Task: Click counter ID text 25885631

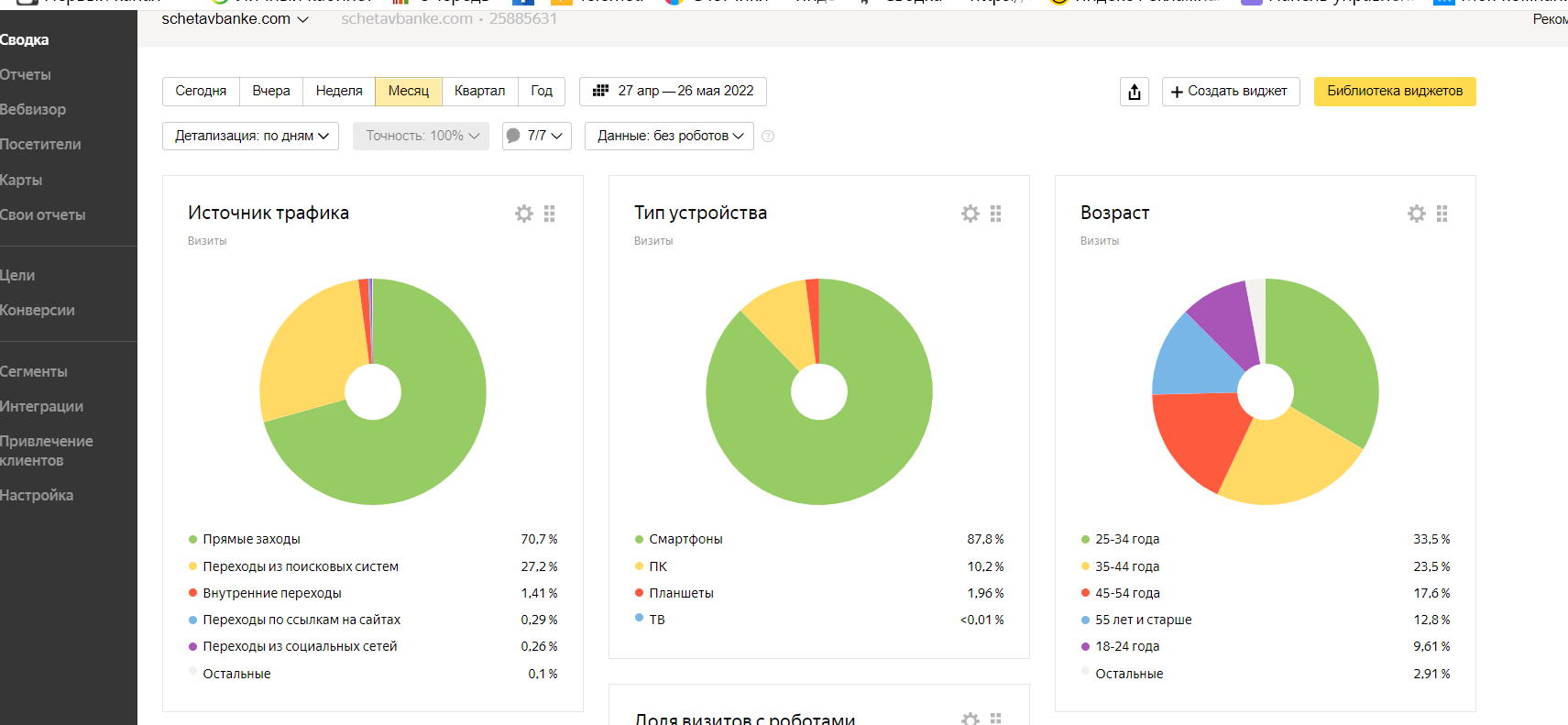Action: tap(523, 18)
